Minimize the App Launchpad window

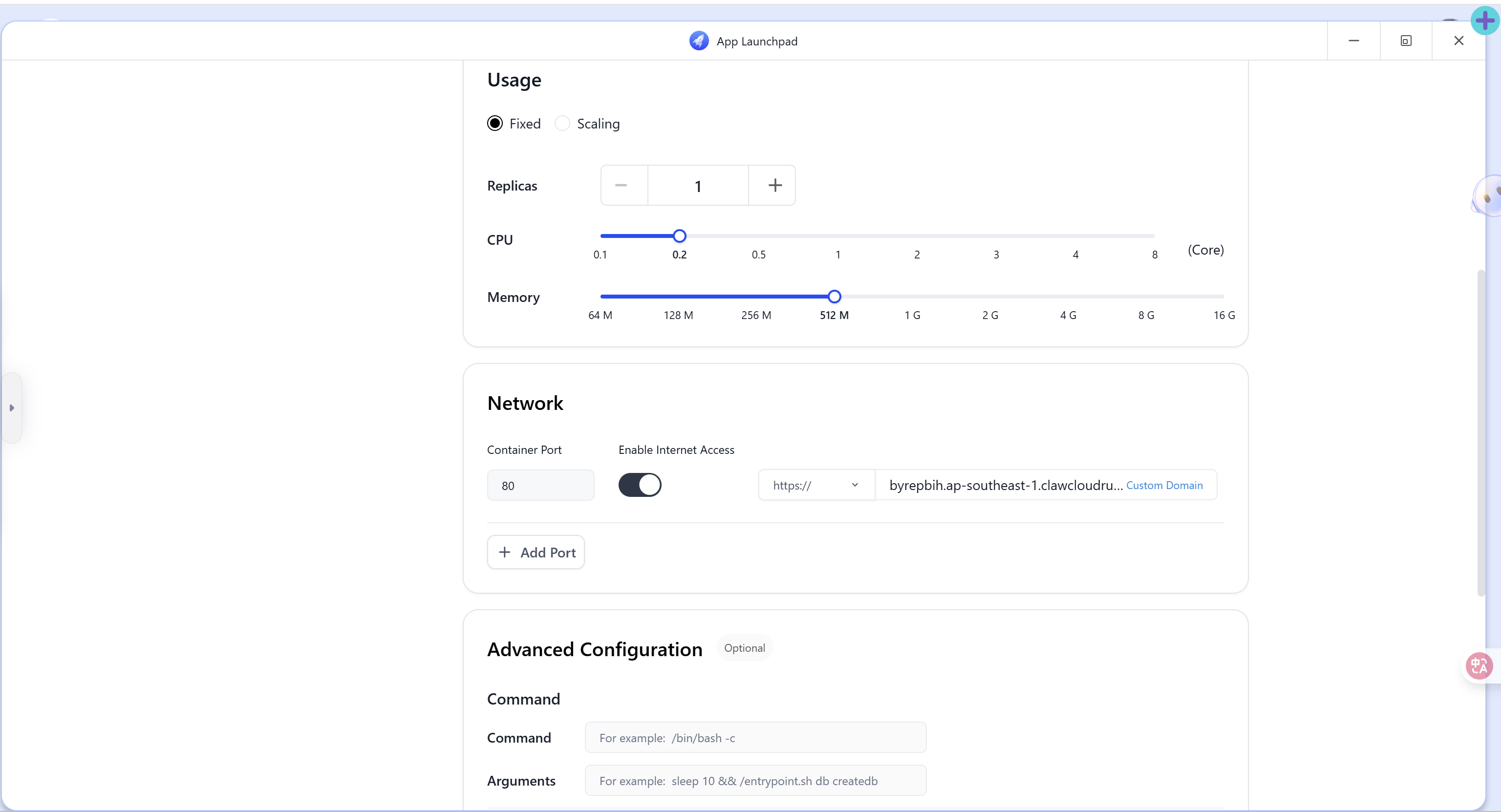coord(1353,41)
